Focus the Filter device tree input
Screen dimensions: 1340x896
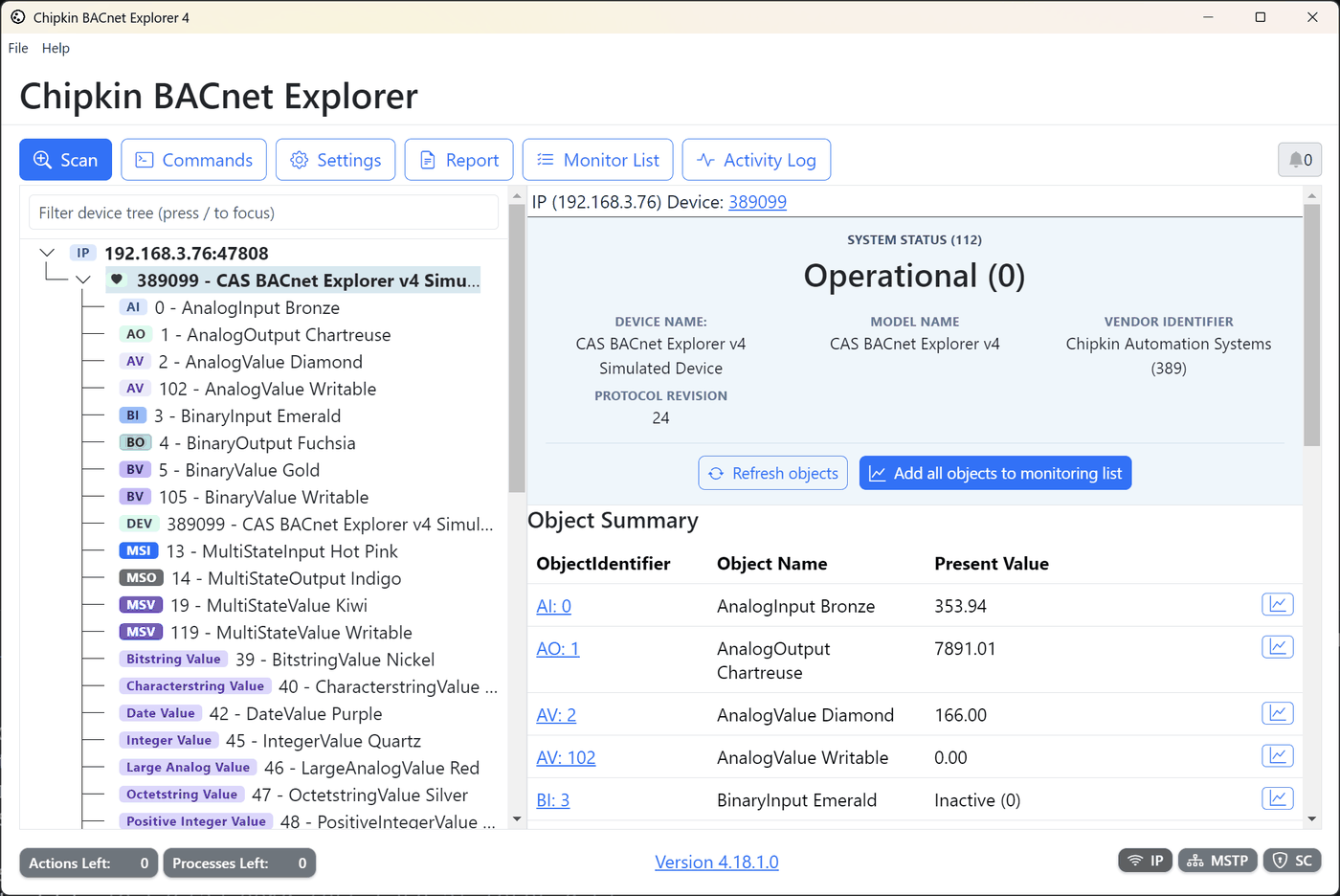click(x=263, y=213)
